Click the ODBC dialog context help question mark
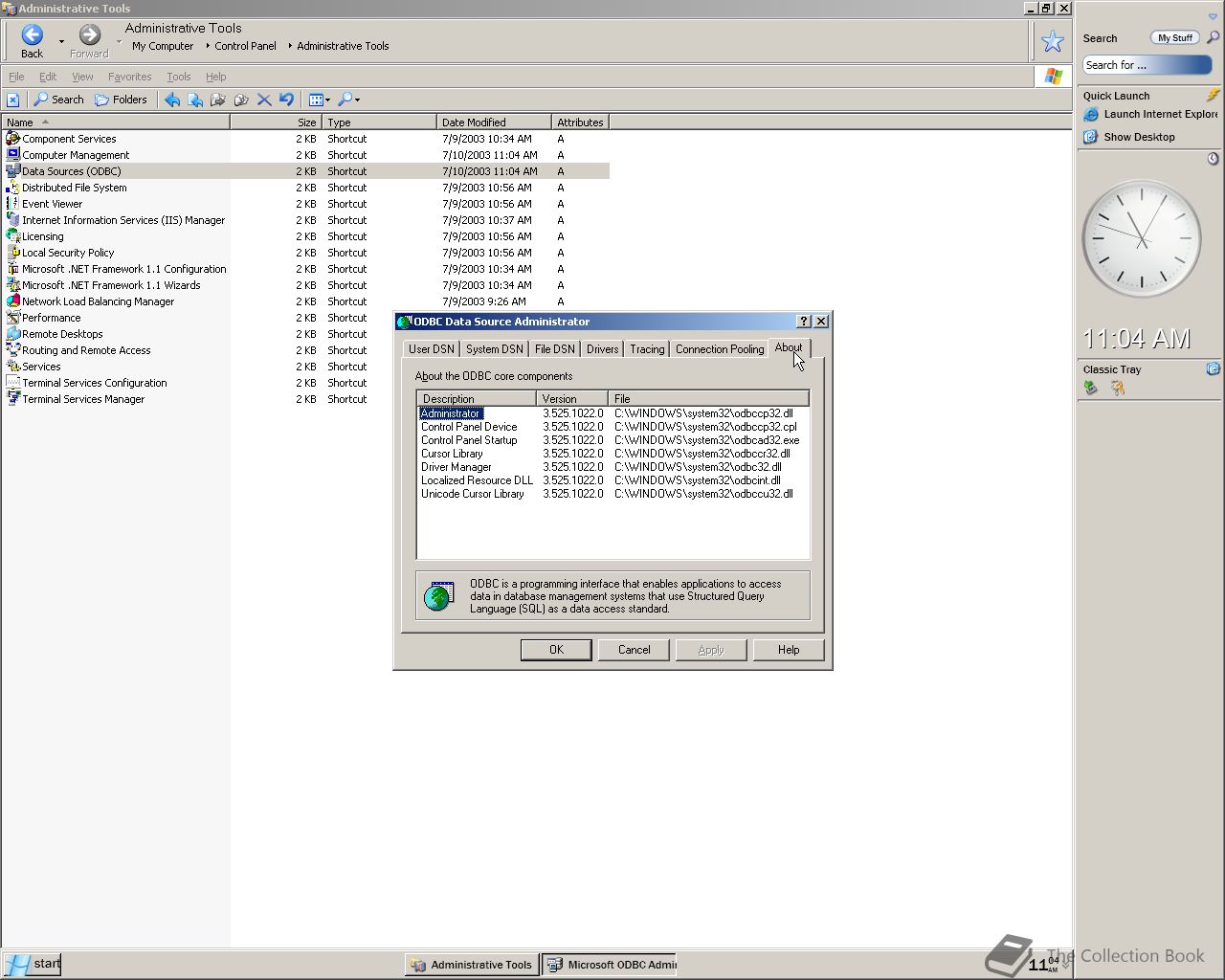The width and height of the screenshot is (1225, 980). pos(804,322)
